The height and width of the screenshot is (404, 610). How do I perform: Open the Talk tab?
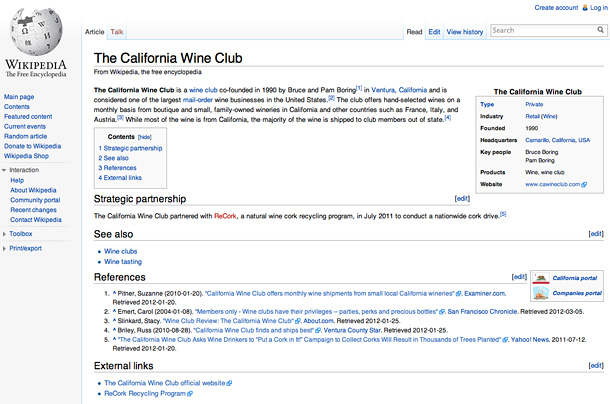pos(117,32)
